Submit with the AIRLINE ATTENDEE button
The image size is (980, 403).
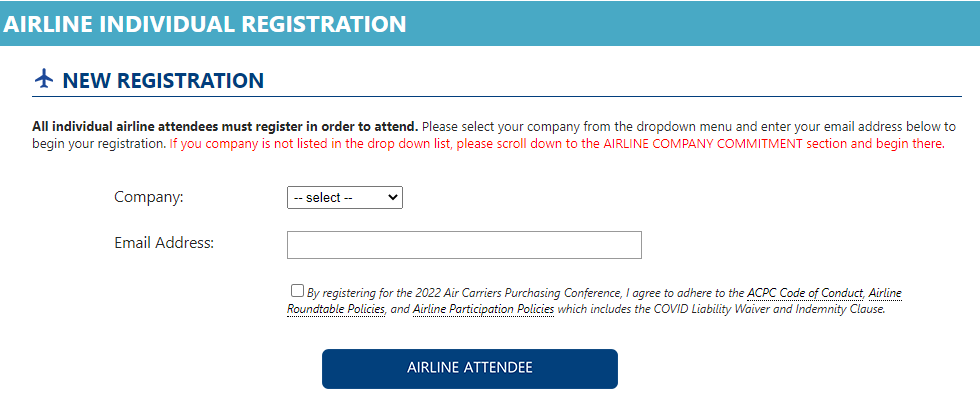470,369
